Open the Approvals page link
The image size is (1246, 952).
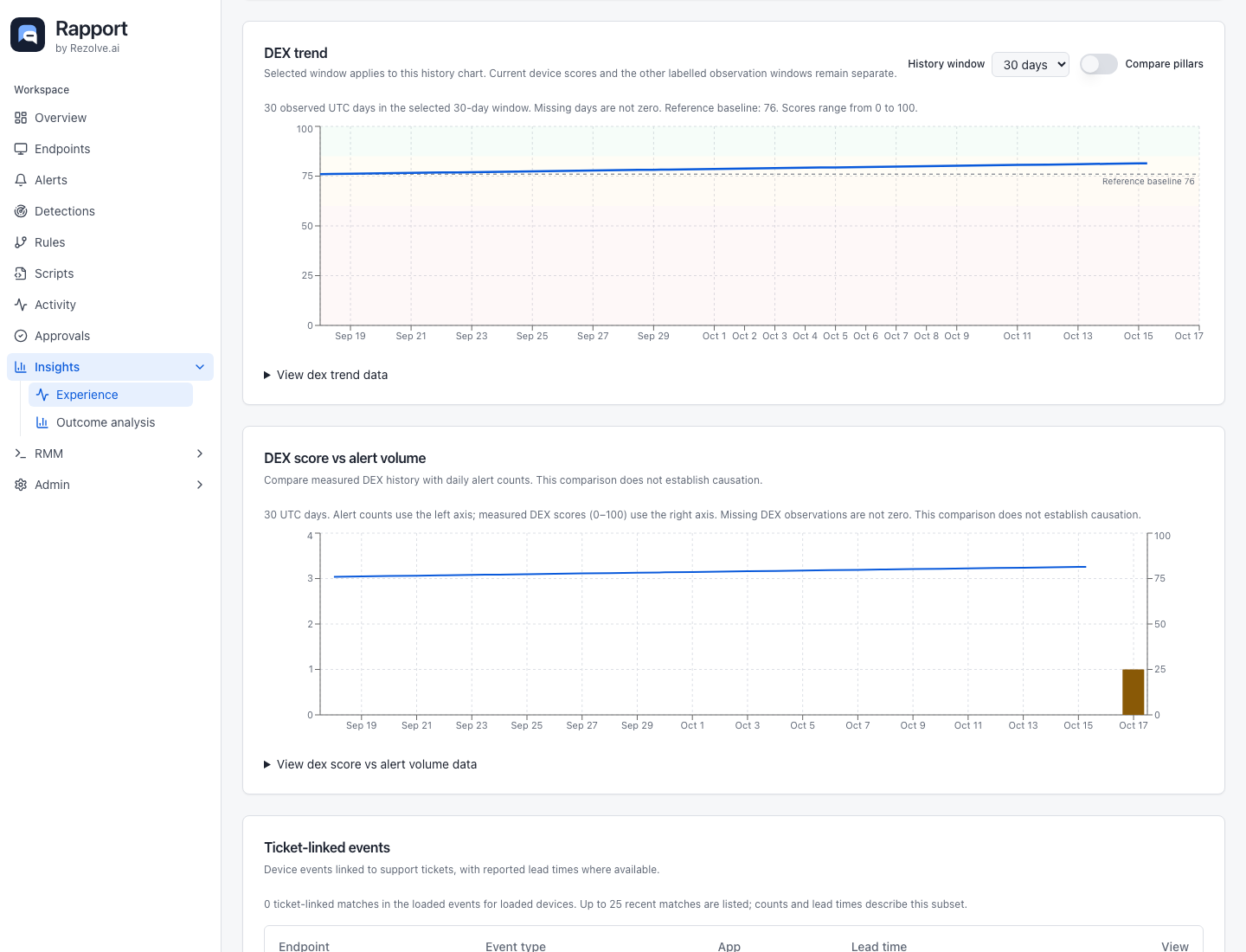pos(110,336)
